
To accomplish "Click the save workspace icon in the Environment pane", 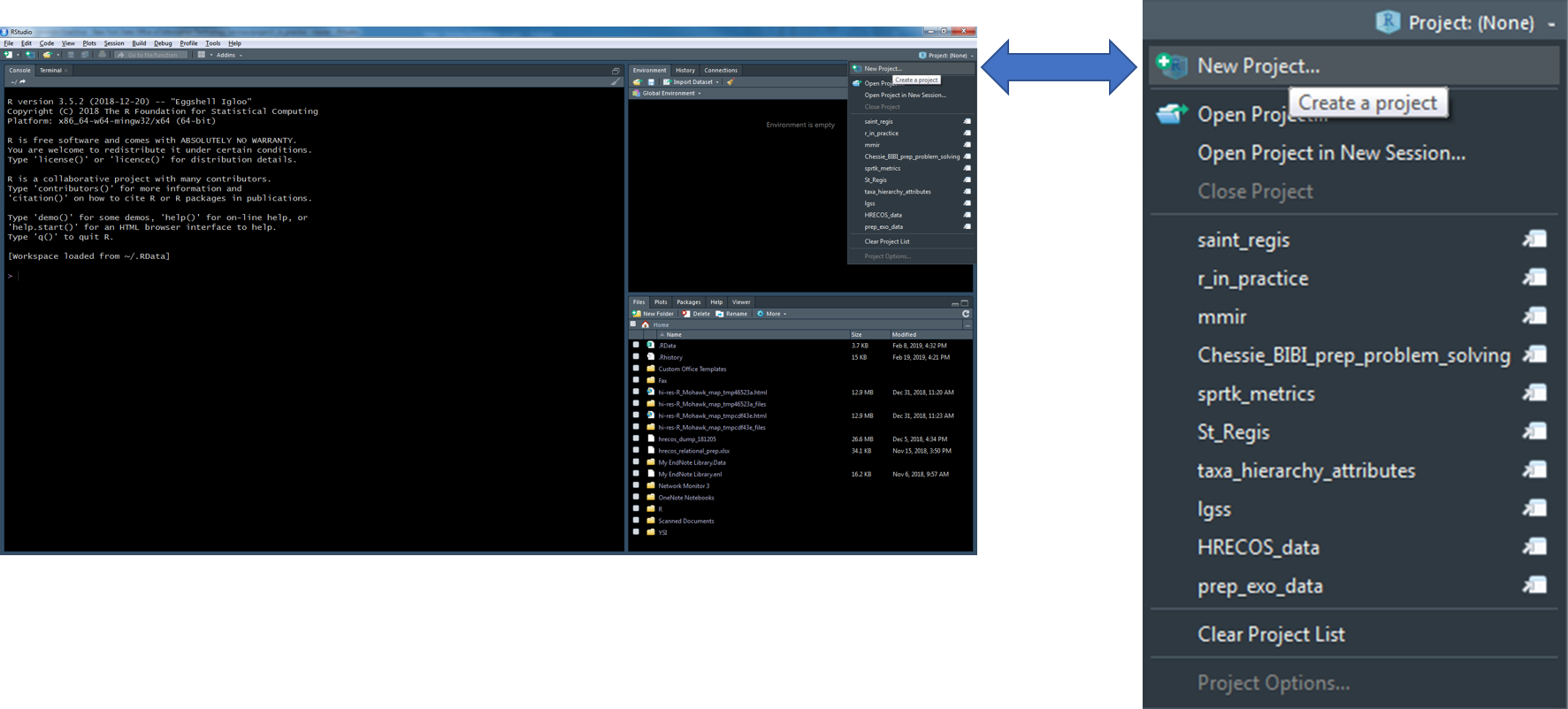I will [x=652, y=81].
